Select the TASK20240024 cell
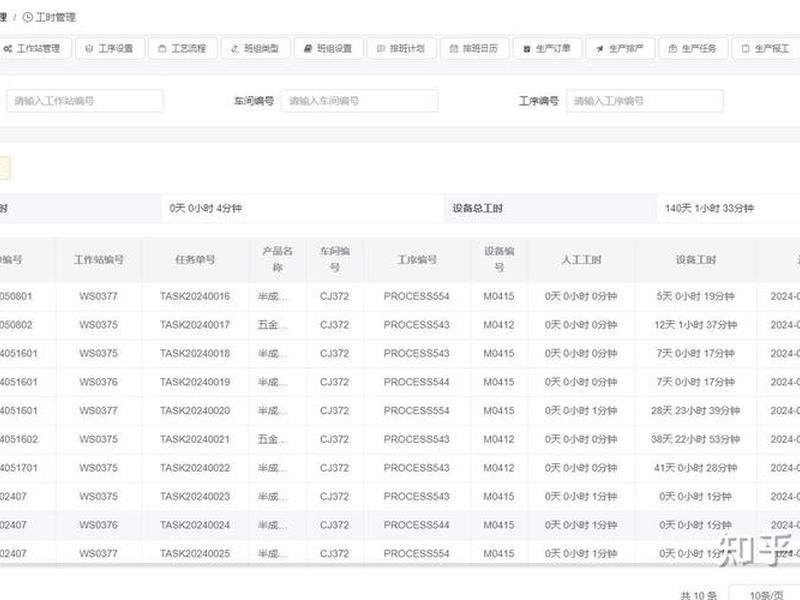Image resolution: width=800 pixels, height=600 pixels. click(x=195, y=525)
